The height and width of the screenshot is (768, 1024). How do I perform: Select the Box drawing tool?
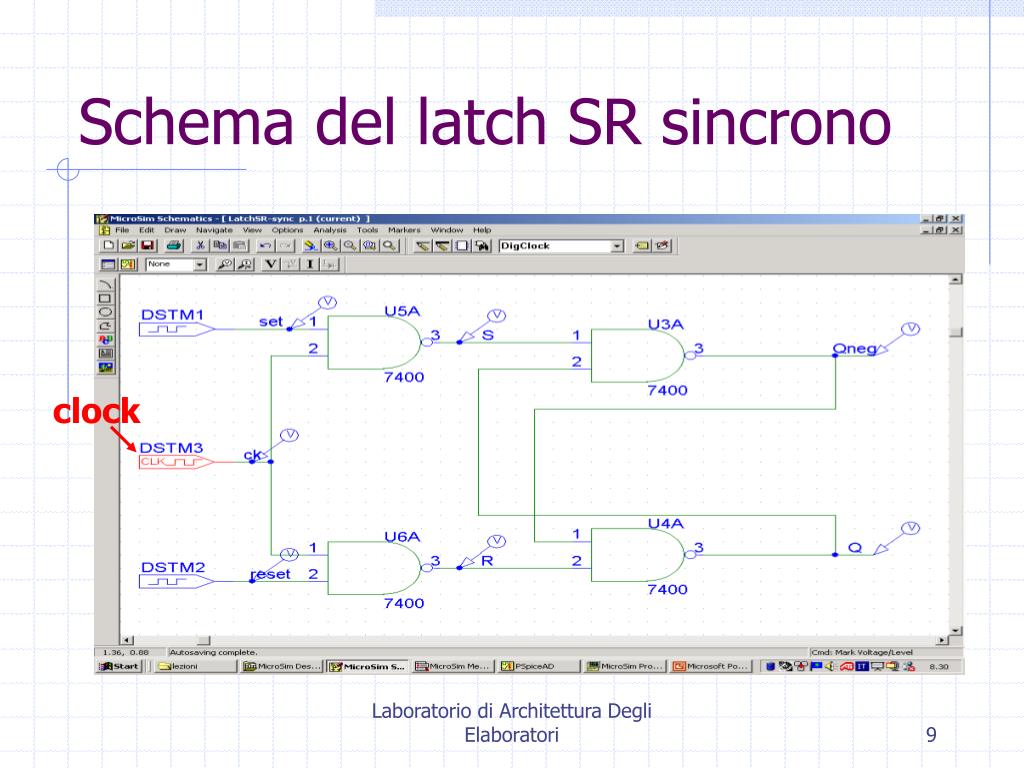click(105, 298)
